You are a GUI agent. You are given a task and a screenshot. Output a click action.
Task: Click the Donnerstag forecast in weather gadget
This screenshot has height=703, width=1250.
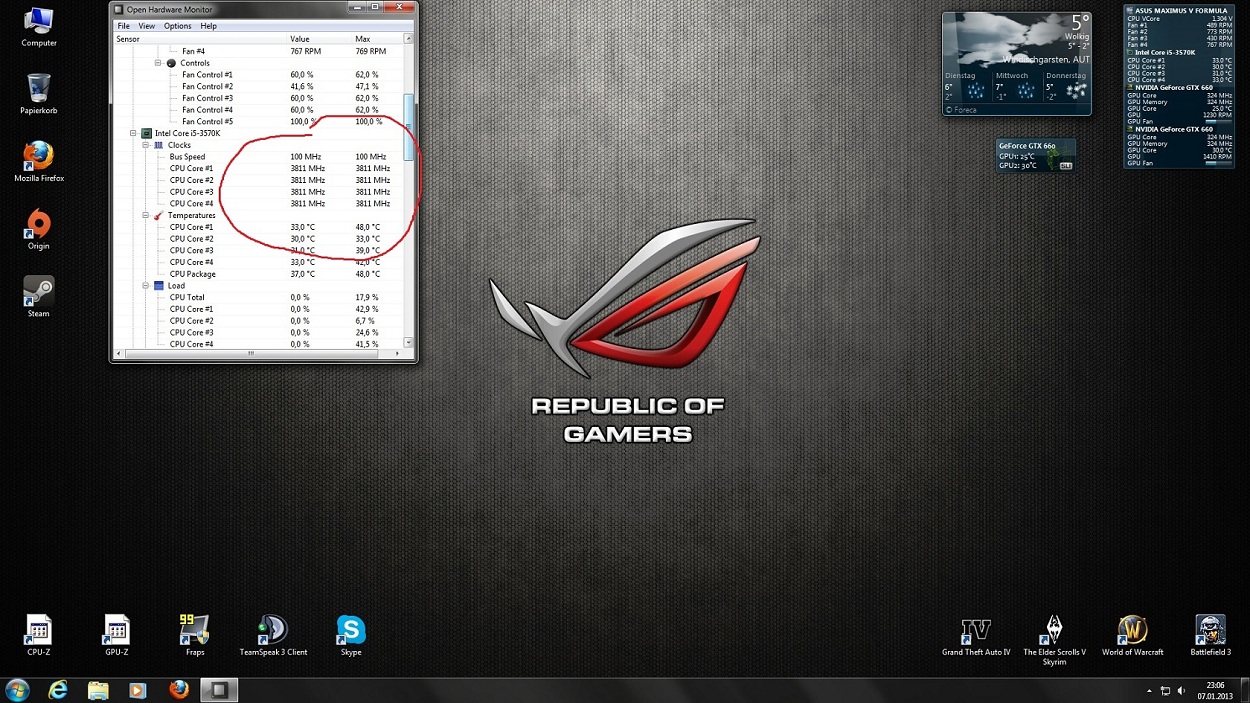(x=1066, y=87)
